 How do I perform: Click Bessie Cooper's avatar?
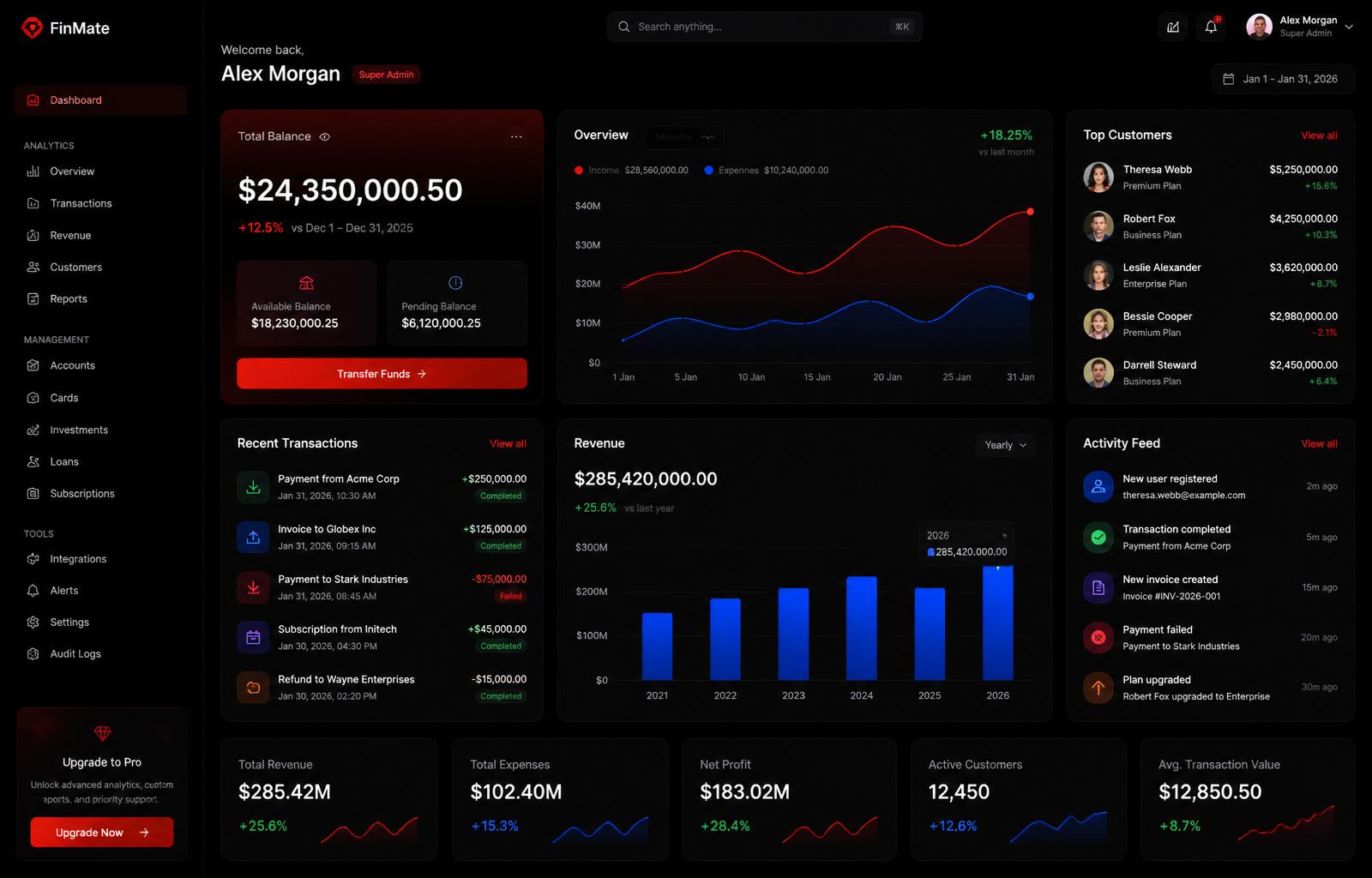coord(1098,324)
